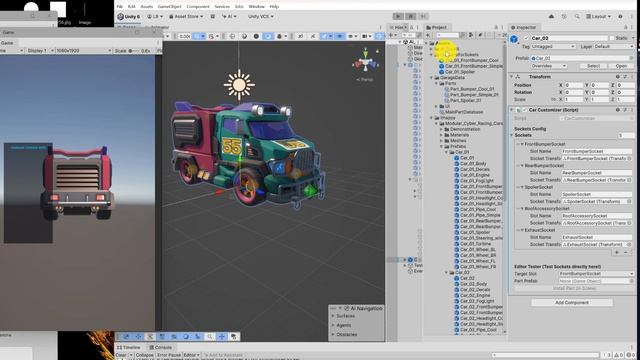Click the prefab Open button
640x360 pixels.
[x=621, y=66]
